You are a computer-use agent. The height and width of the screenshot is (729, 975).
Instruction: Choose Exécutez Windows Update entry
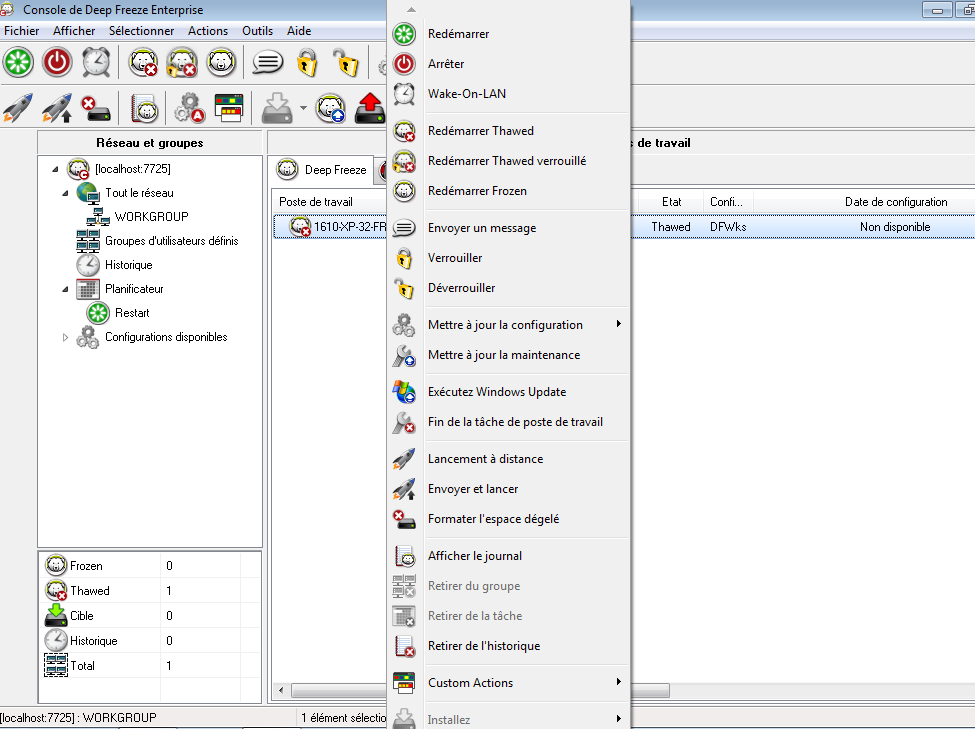(509, 392)
